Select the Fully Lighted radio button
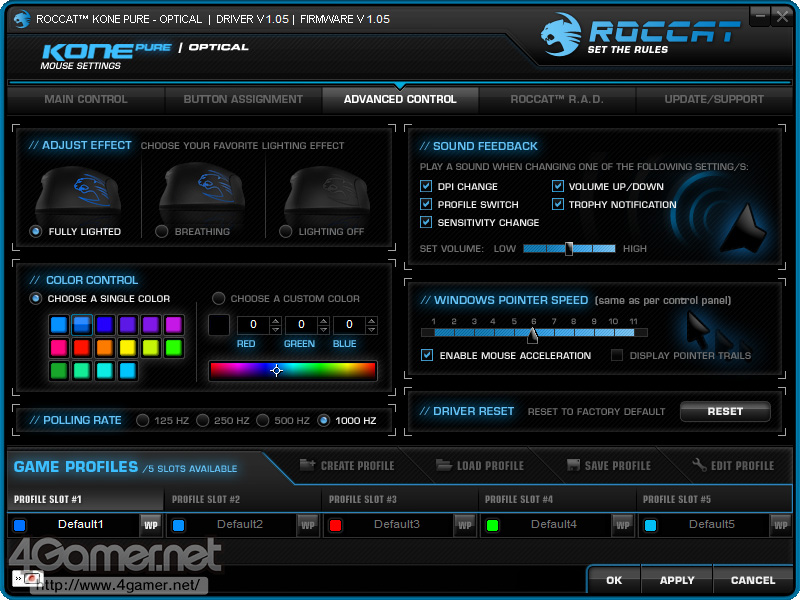Viewport: 800px width, 600px height. coord(35,232)
